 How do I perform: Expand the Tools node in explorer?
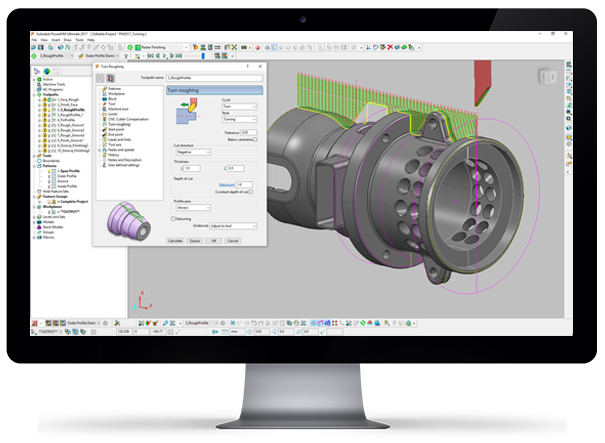pyautogui.click(x=34, y=156)
